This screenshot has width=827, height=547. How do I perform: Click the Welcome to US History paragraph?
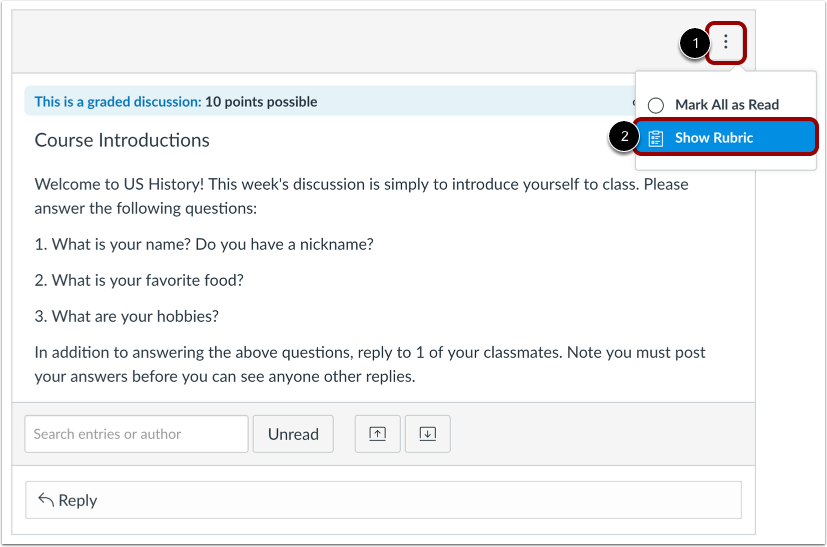pyautogui.click(x=361, y=196)
